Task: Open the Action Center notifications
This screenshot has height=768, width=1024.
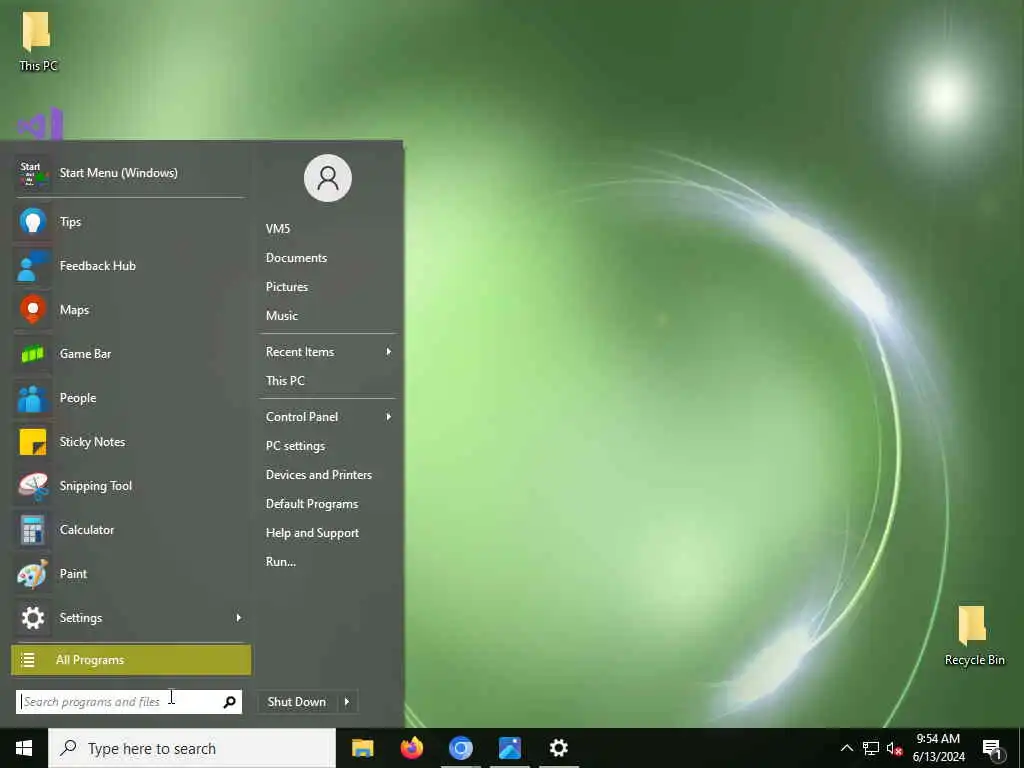Action: point(993,749)
